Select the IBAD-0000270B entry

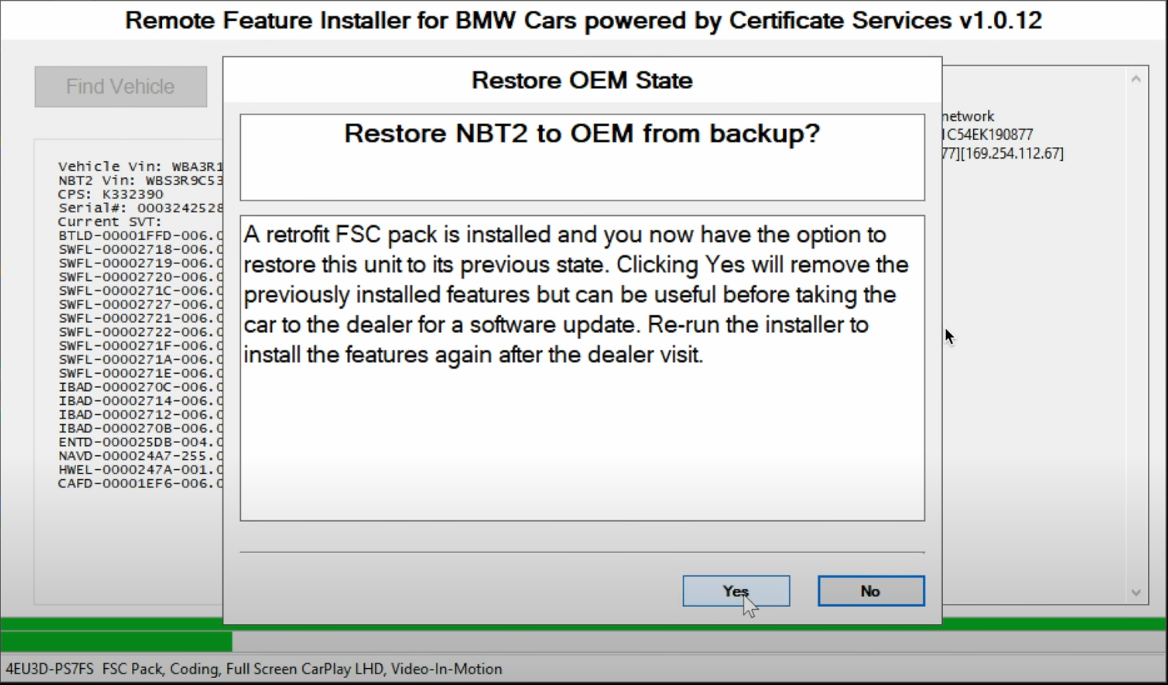141,429
